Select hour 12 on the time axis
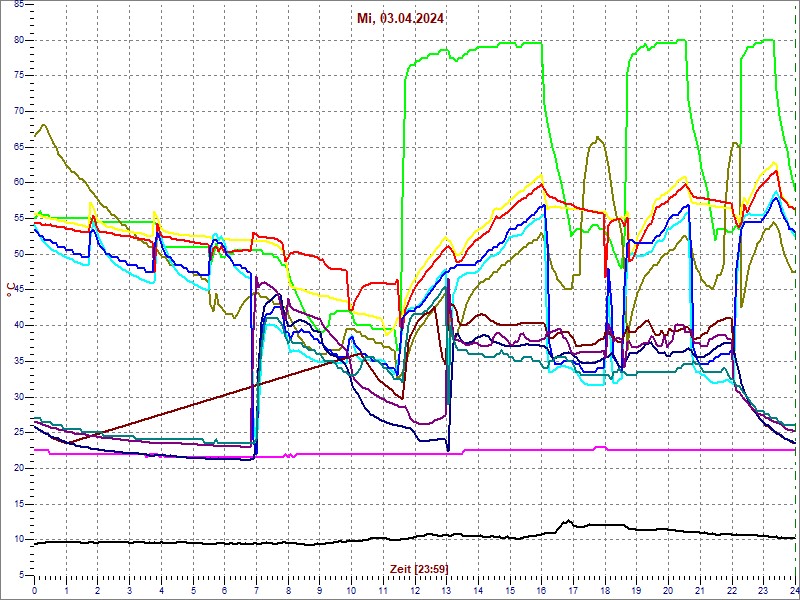 [x=414, y=590]
